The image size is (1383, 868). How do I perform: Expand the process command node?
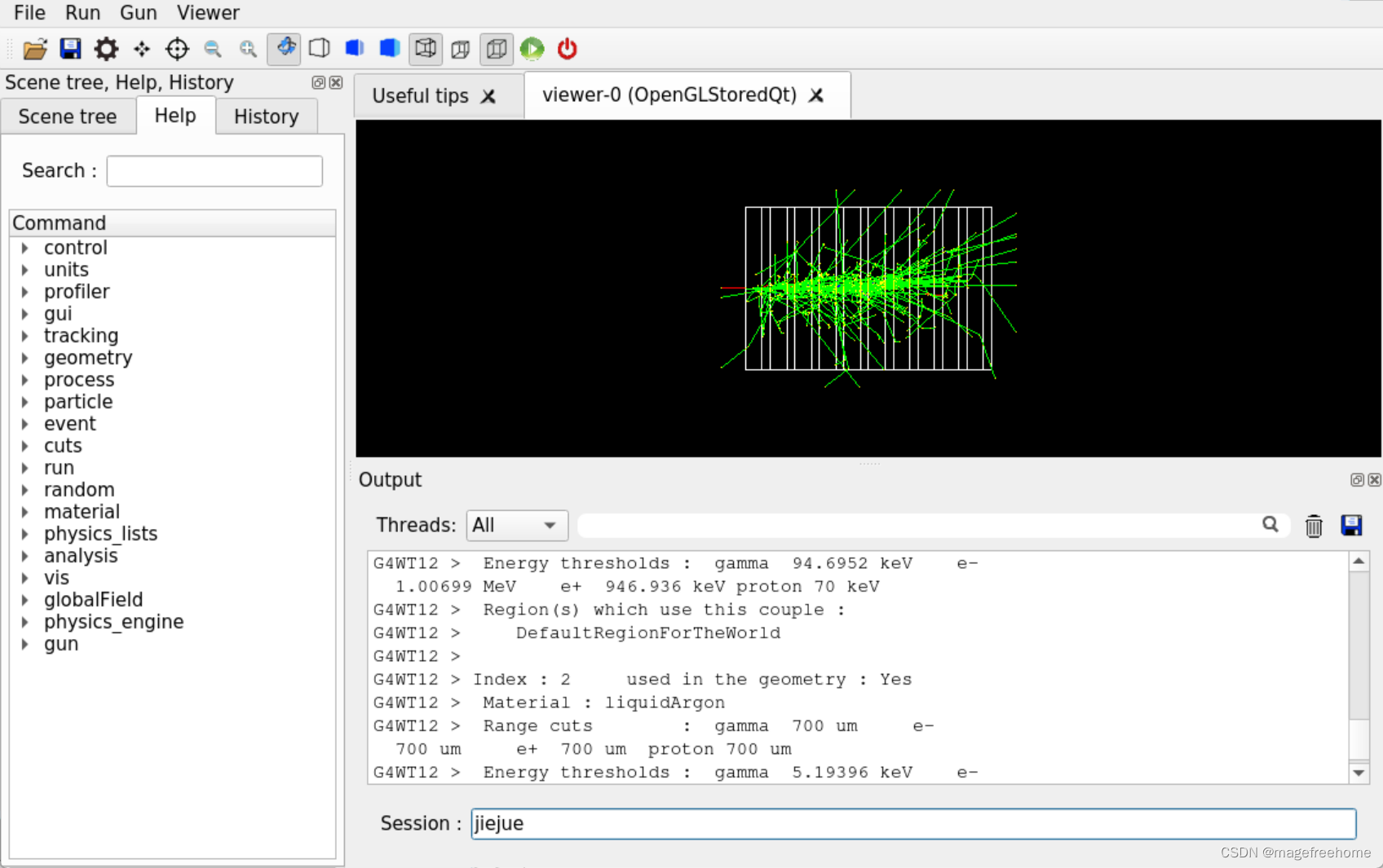click(25, 380)
